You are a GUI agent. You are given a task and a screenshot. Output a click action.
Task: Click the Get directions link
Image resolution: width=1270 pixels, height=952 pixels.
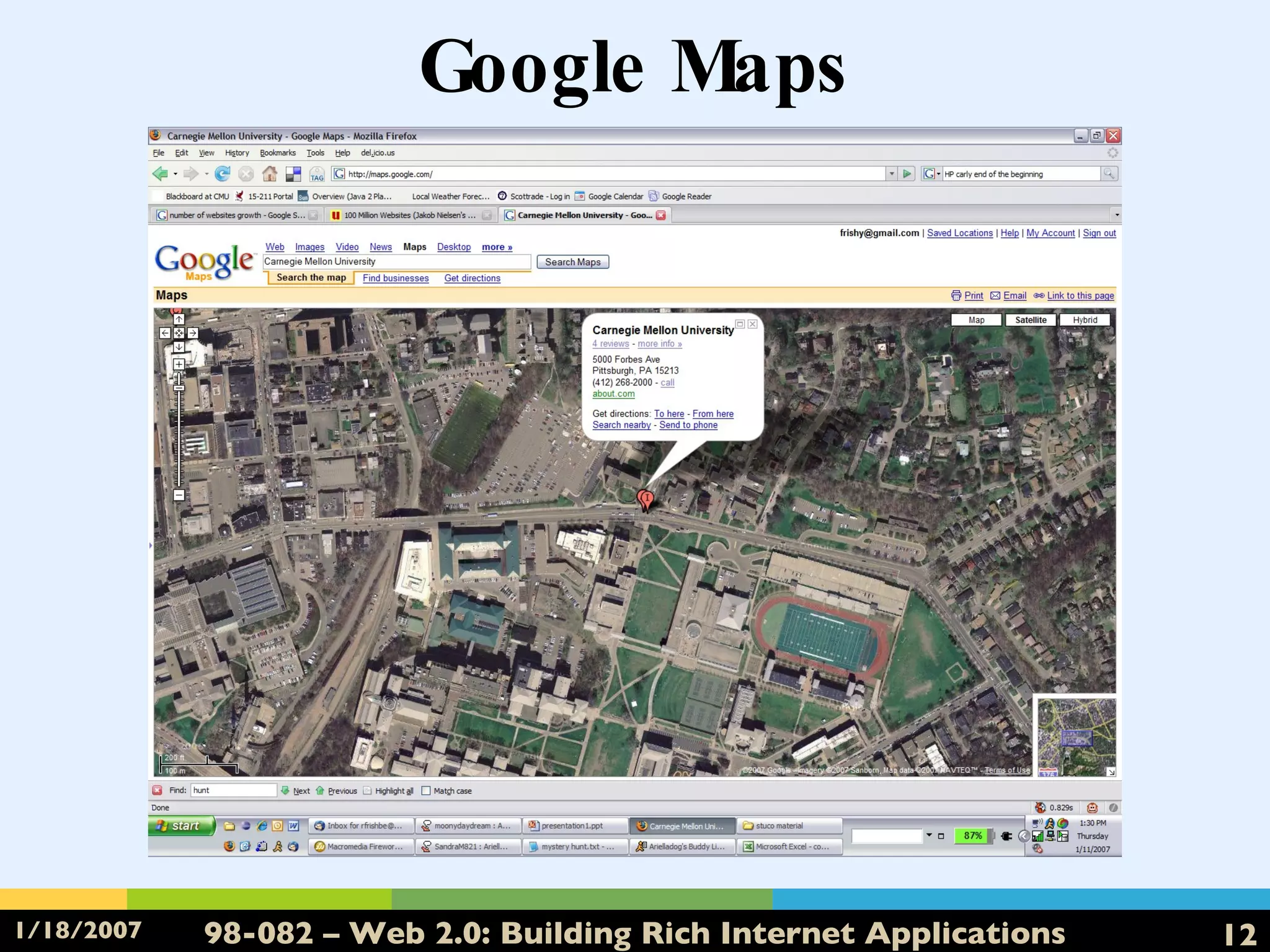click(x=472, y=278)
